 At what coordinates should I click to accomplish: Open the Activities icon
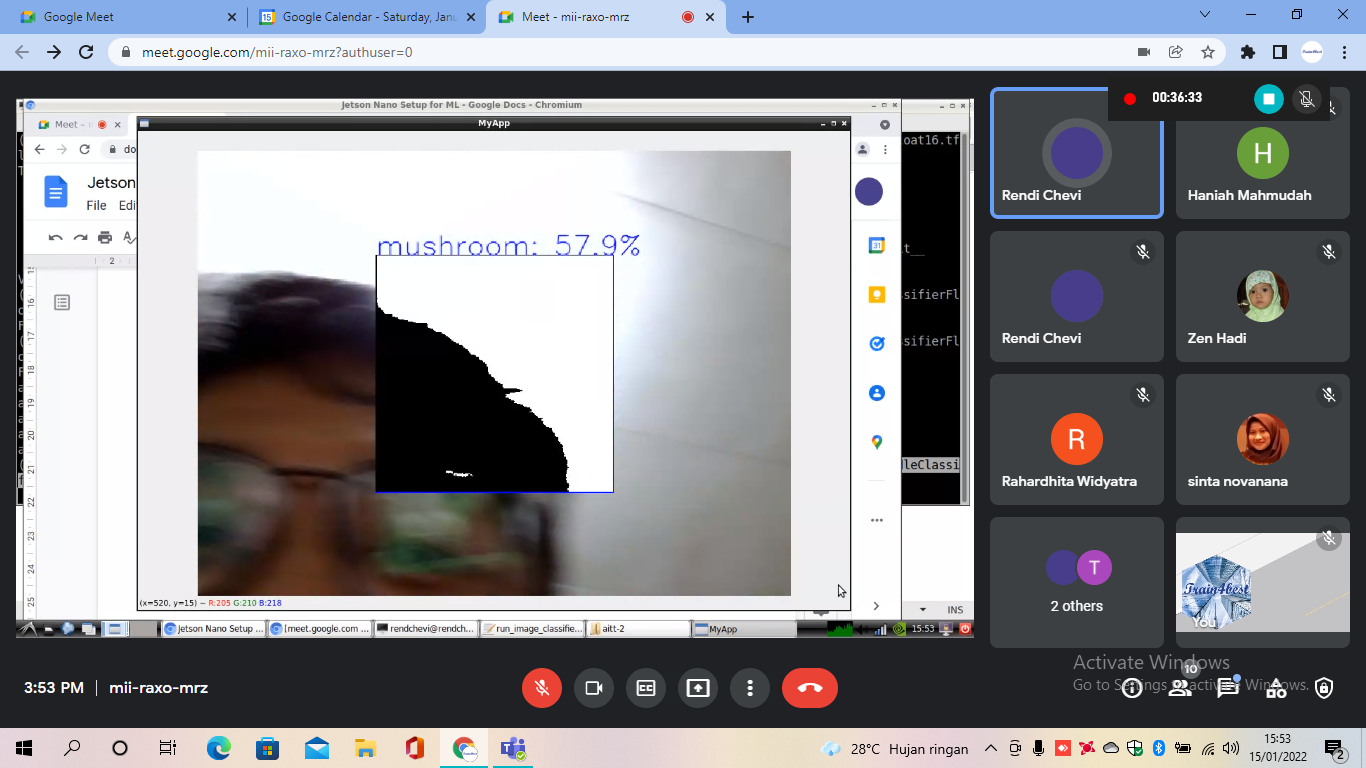tap(1276, 688)
